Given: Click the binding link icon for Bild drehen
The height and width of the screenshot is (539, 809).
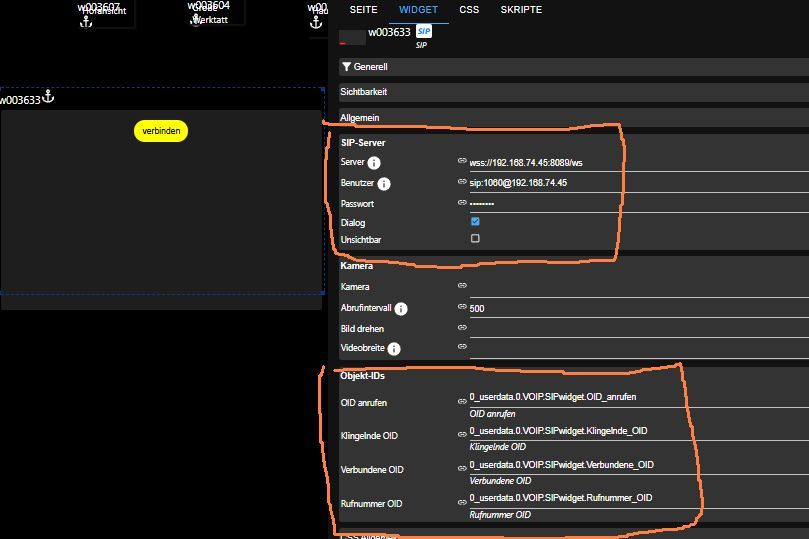Looking at the screenshot, I should coord(462,328).
